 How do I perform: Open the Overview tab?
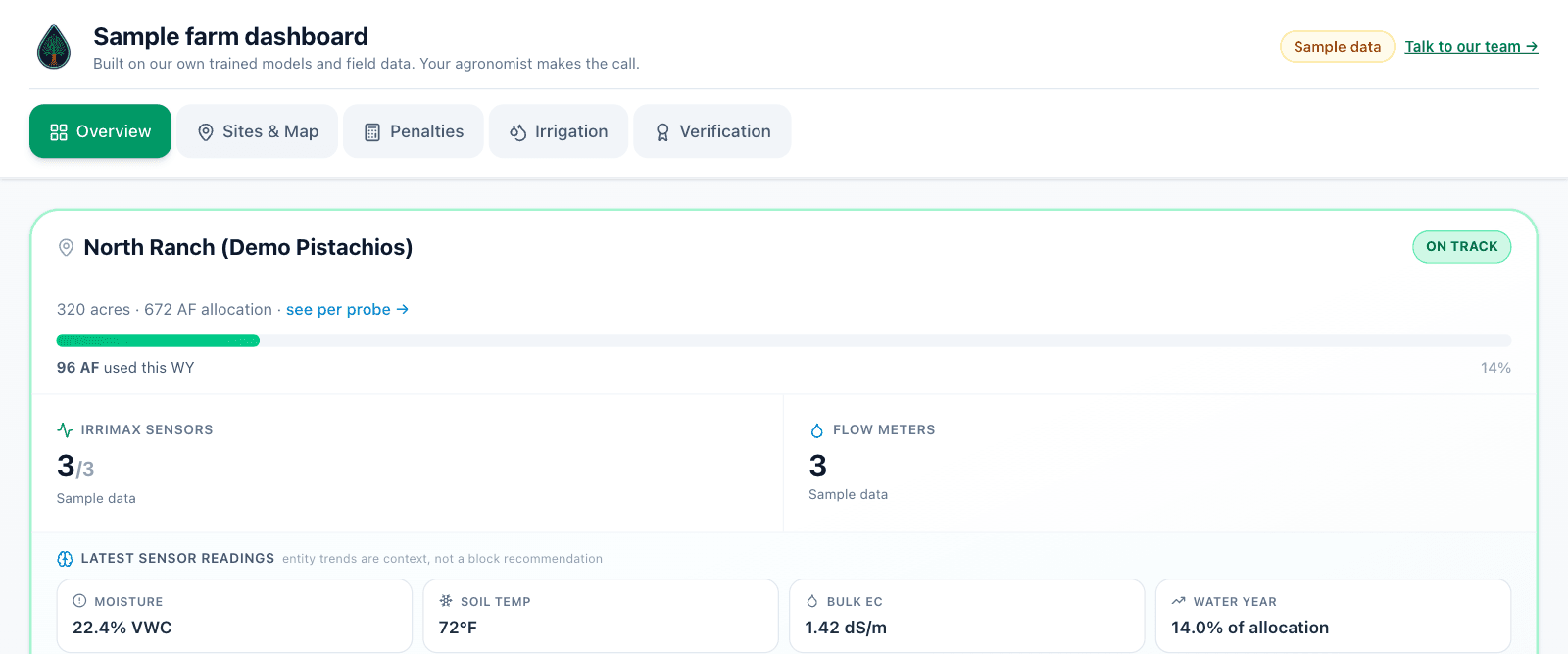coord(100,131)
